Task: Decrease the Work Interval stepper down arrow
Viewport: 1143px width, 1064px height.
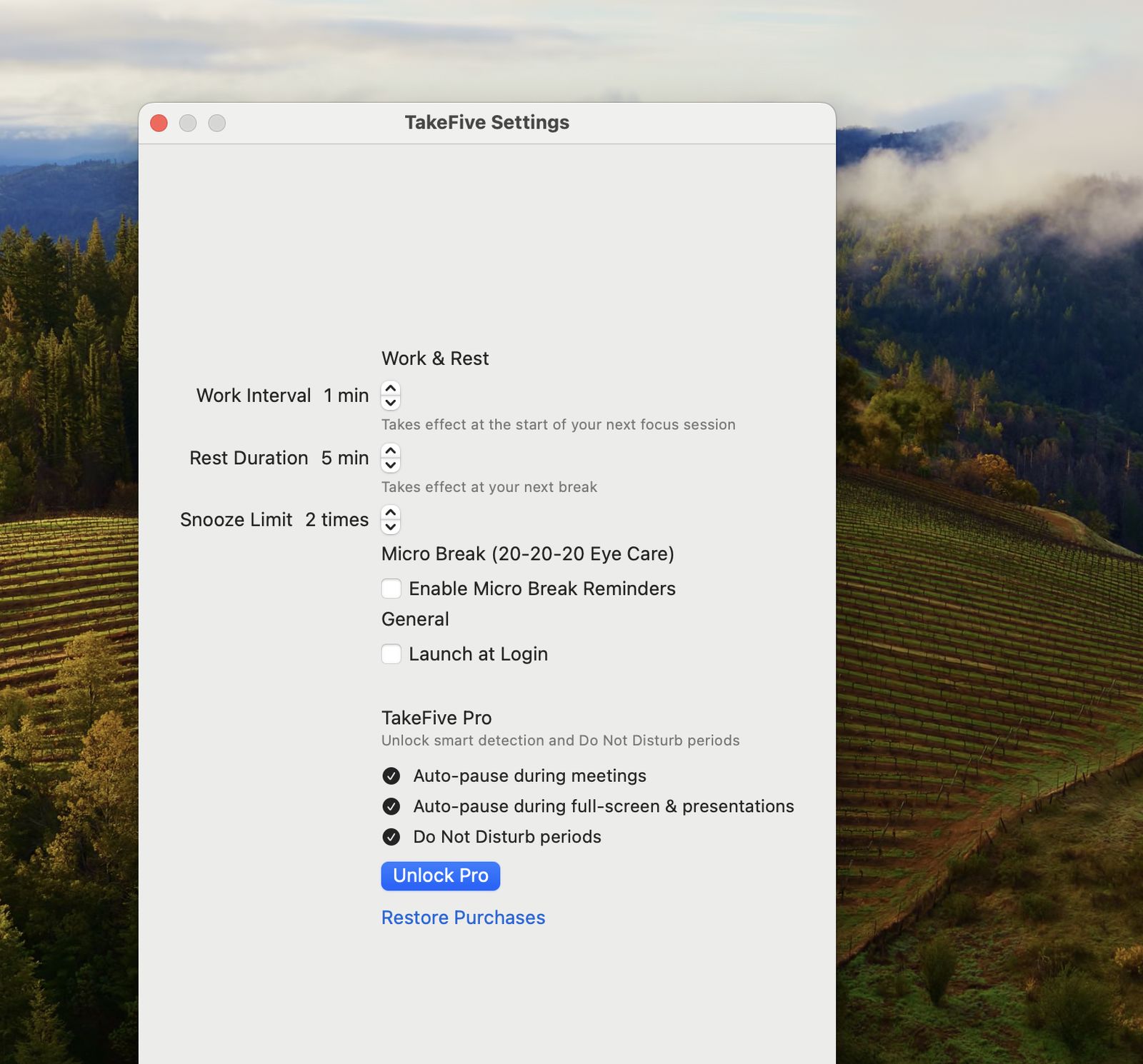Action: [391, 402]
